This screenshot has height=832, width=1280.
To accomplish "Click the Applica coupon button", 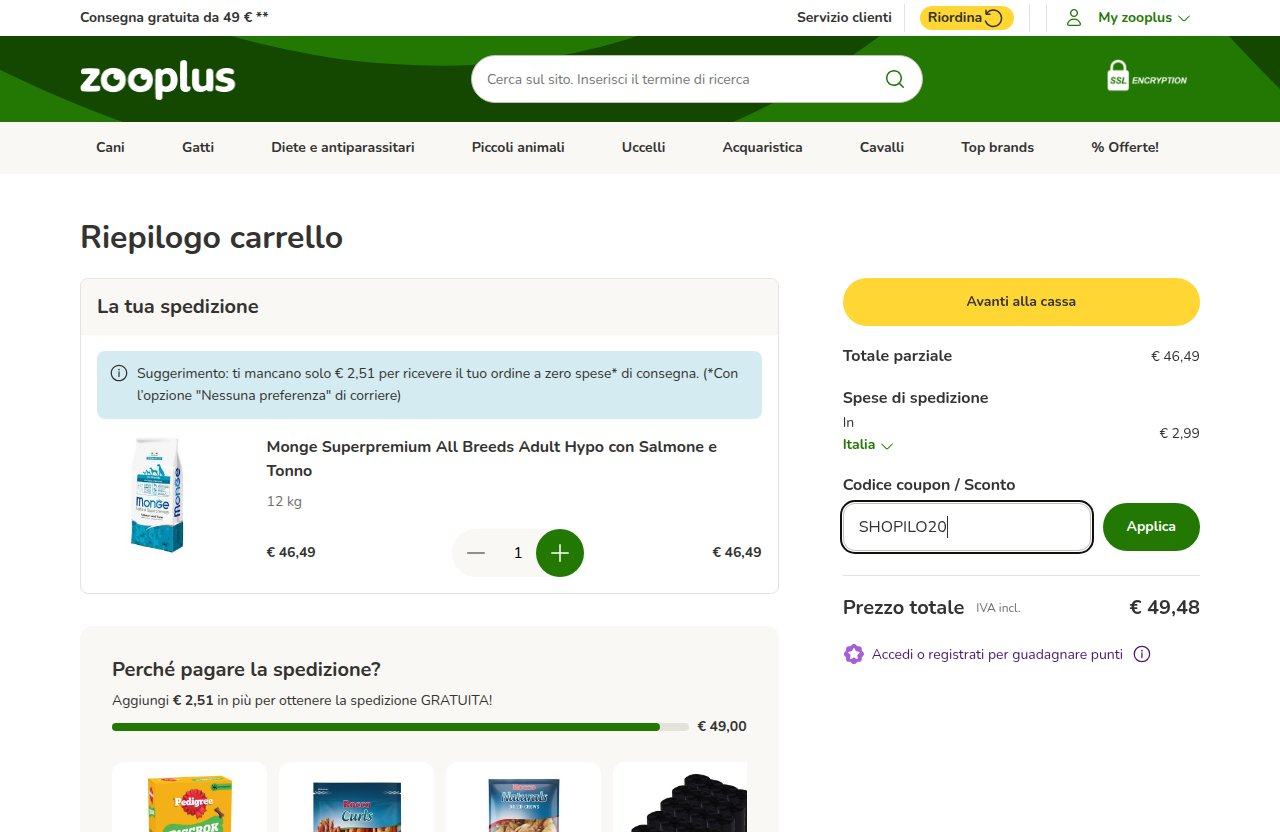I will [x=1151, y=527].
